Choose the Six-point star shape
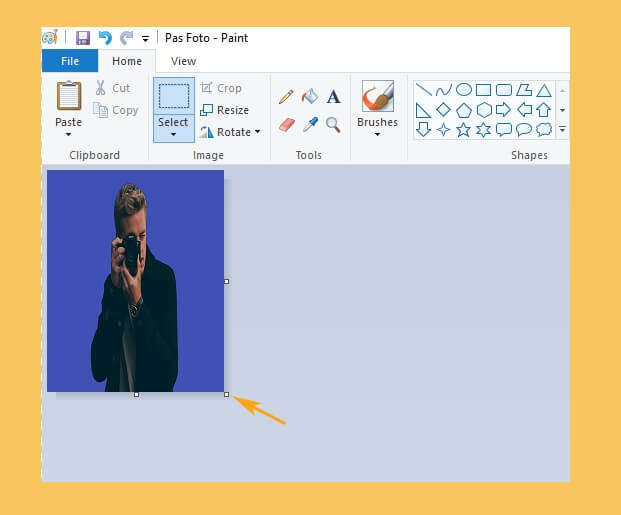Screen dimensions: 621x515 click(x=484, y=130)
